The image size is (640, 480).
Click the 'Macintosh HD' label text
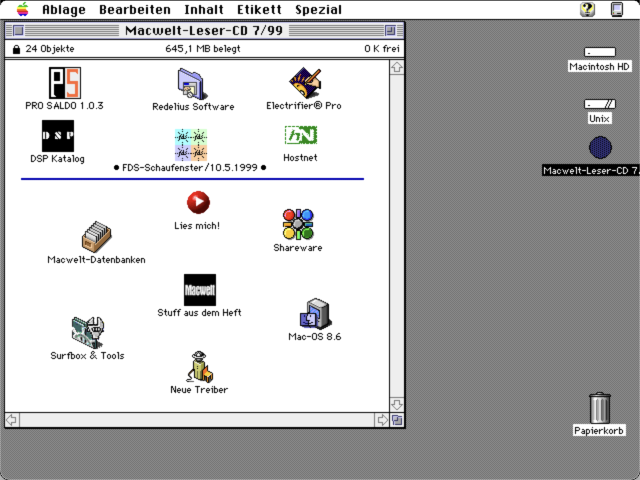click(600, 67)
